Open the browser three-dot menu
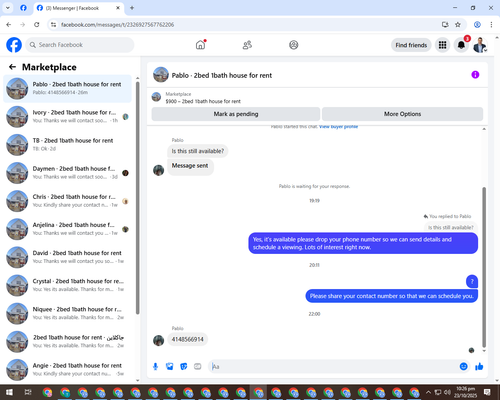 [491, 24]
